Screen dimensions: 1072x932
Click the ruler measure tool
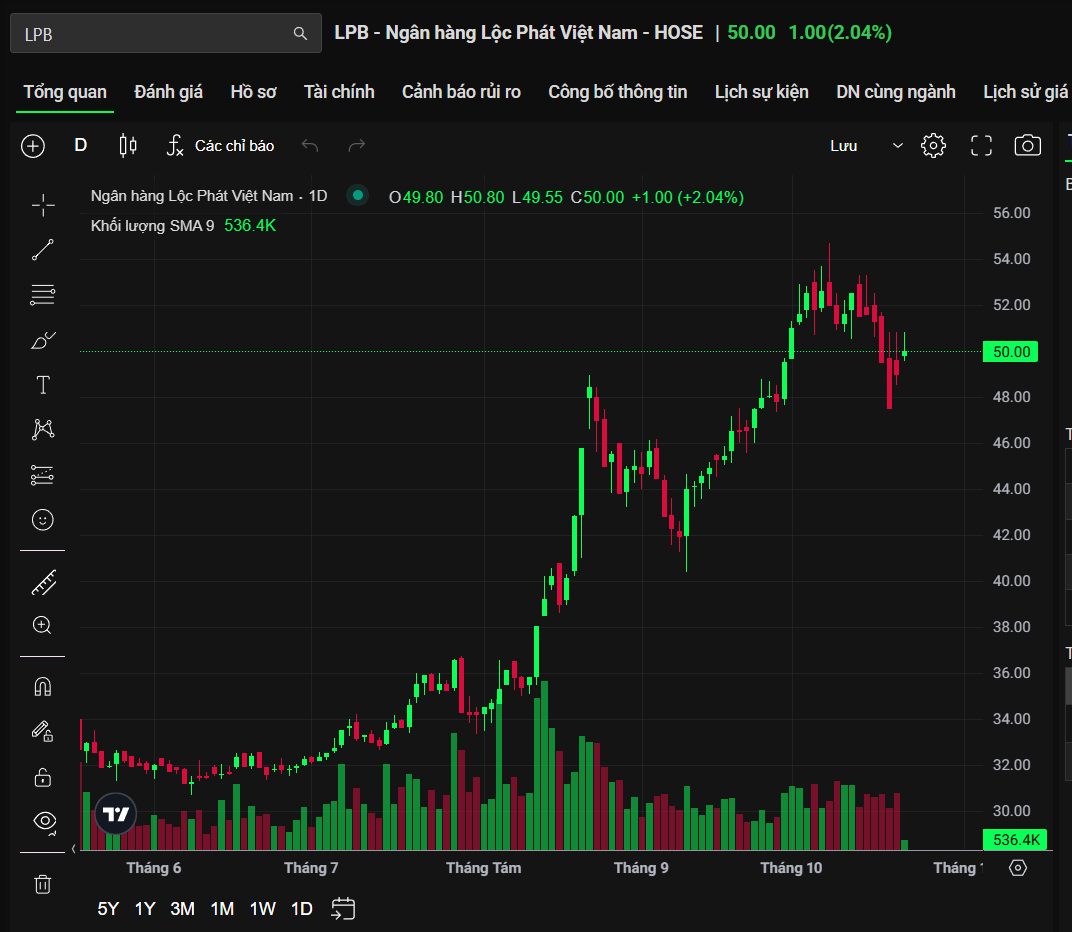click(x=43, y=581)
